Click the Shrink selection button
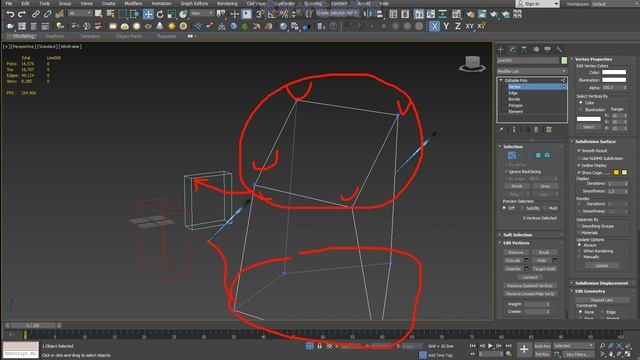 click(516, 186)
